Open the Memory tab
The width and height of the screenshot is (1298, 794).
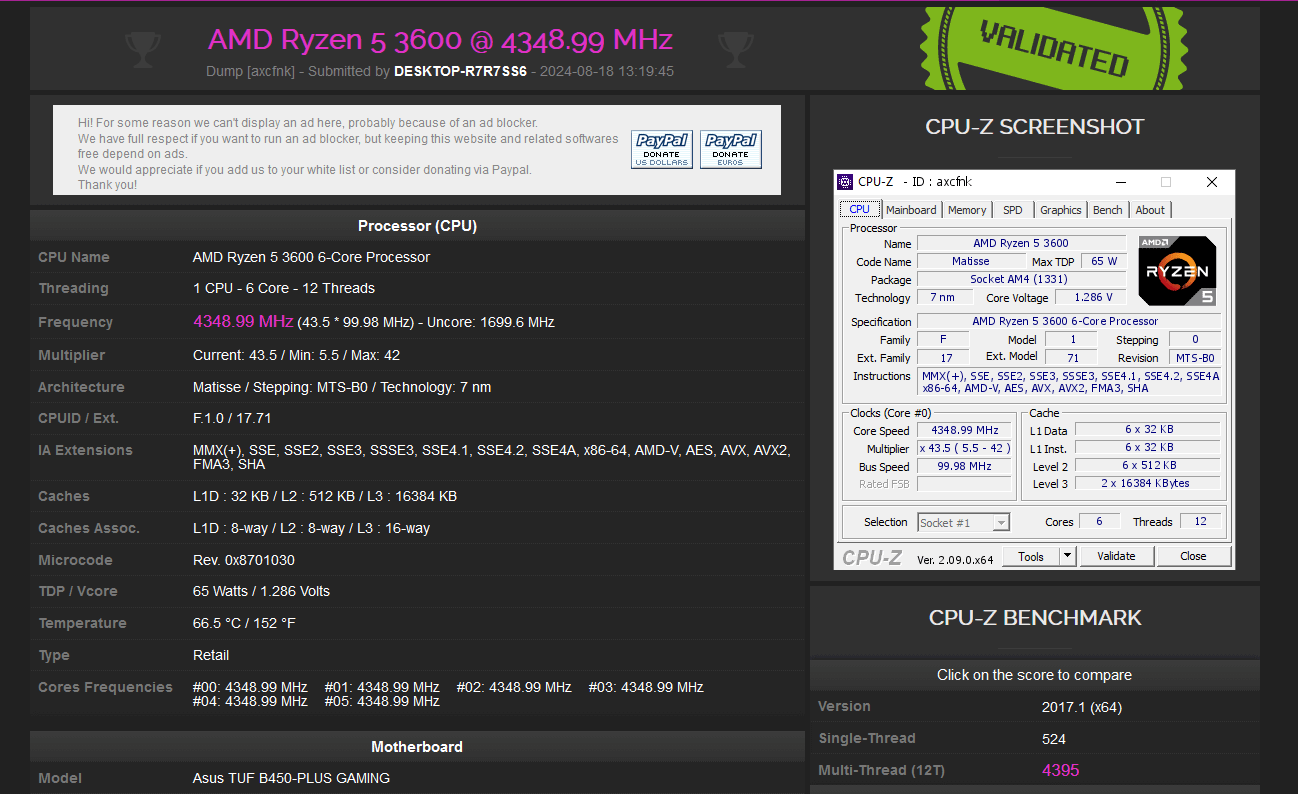click(x=967, y=210)
